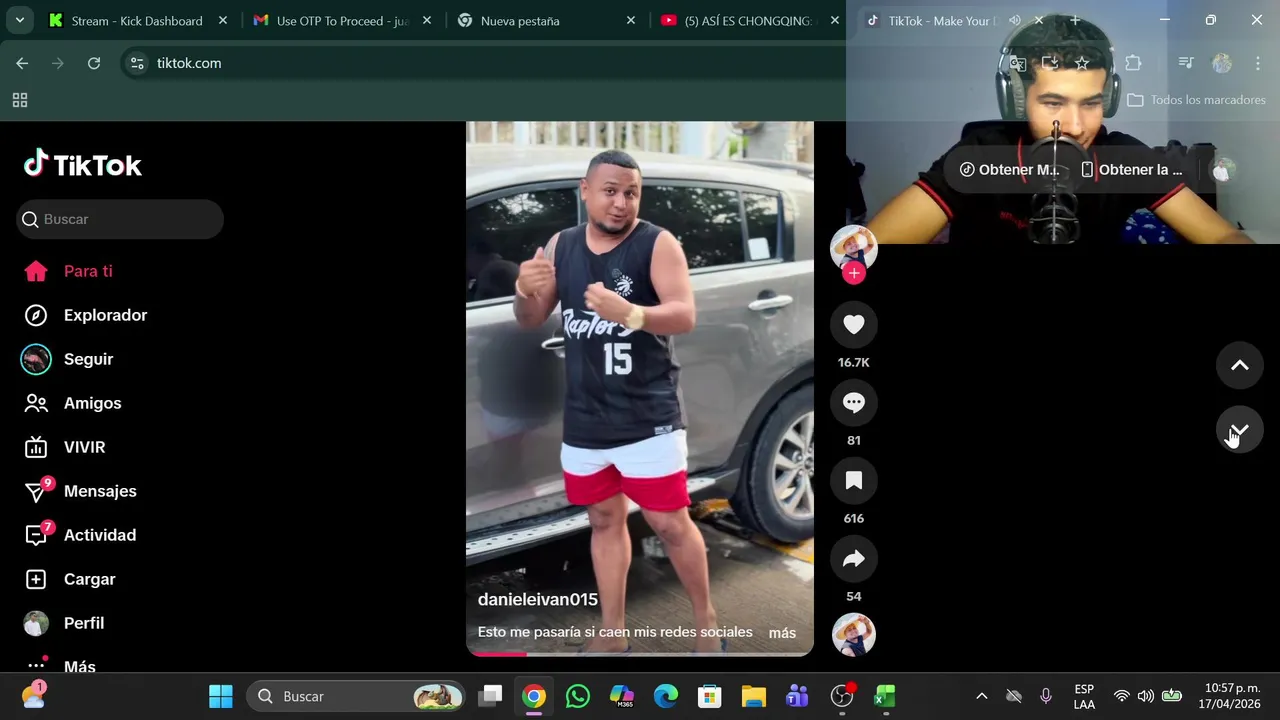This screenshot has width=1280, height=720.
Task: Click the video progress bar
Action: (x=640, y=654)
